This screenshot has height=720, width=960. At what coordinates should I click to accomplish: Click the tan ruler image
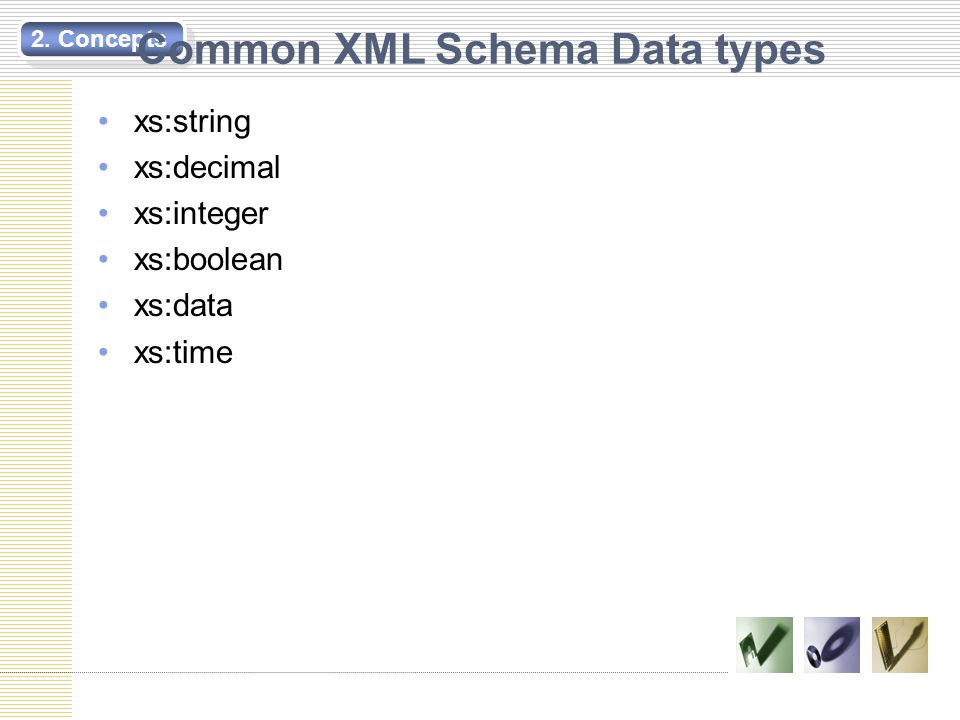tap(899, 645)
